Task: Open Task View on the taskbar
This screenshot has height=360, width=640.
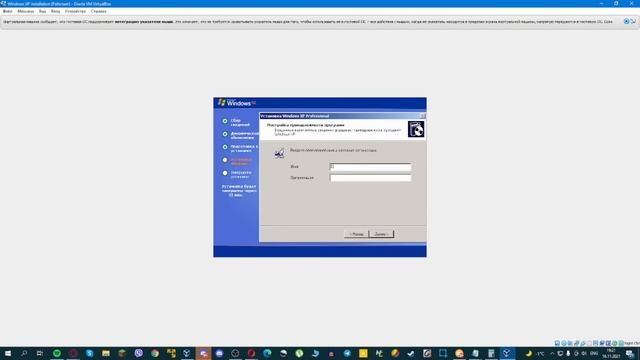Action: (40, 353)
